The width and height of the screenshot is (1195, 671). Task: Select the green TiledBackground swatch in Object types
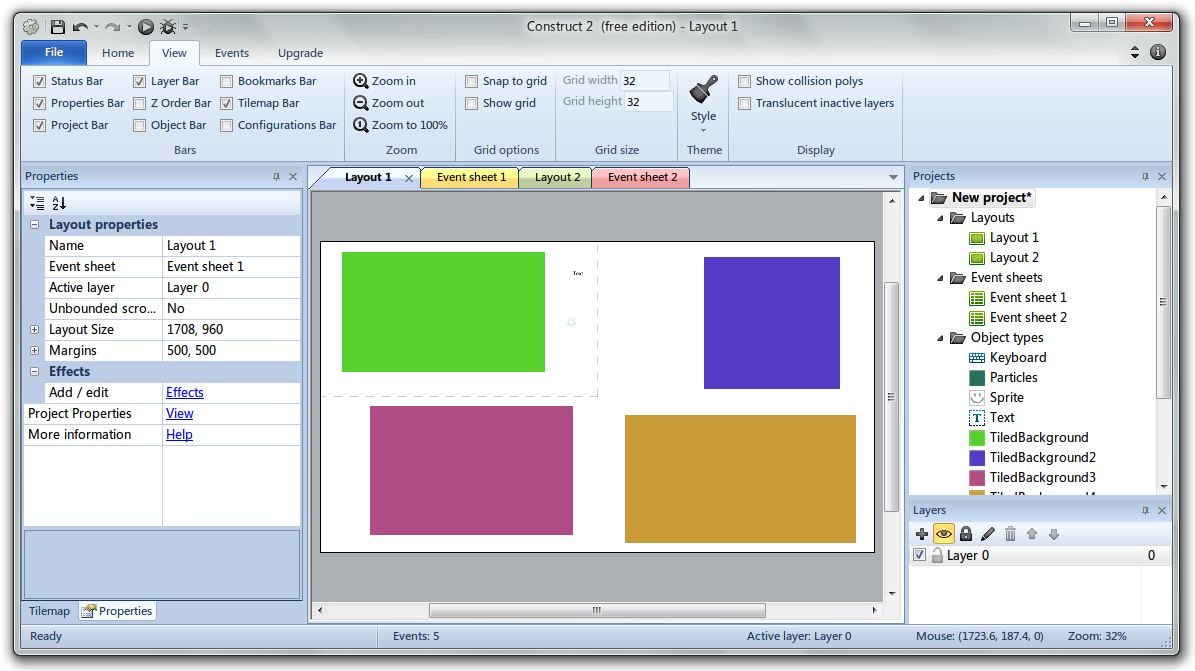point(975,437)
